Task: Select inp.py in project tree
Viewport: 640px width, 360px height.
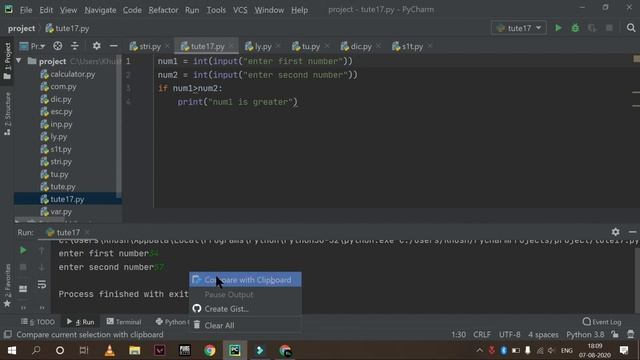Action: click(x=56, y=124)
